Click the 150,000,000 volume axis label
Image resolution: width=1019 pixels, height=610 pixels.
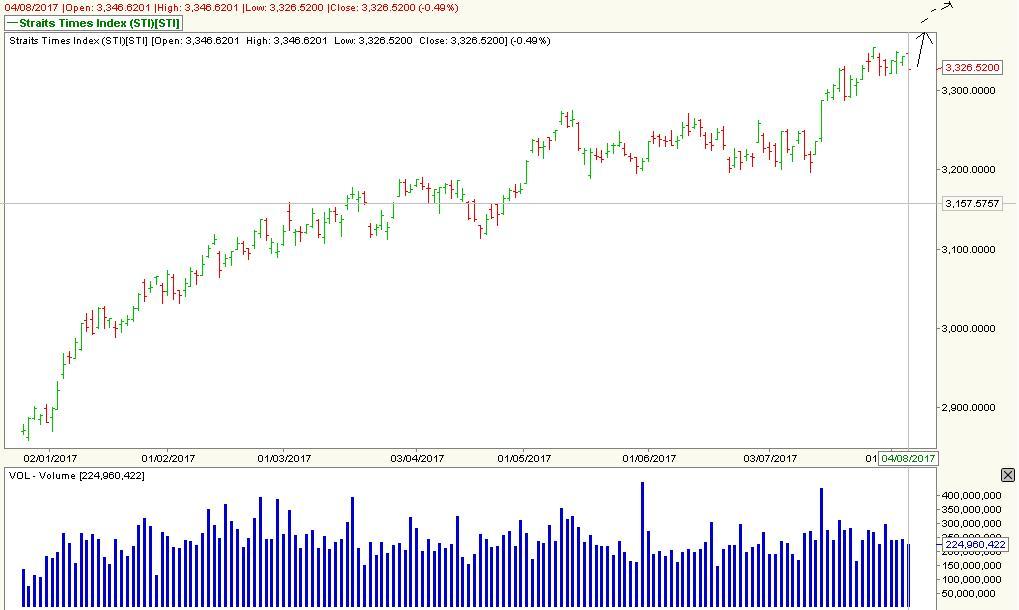tap(972, 566)
